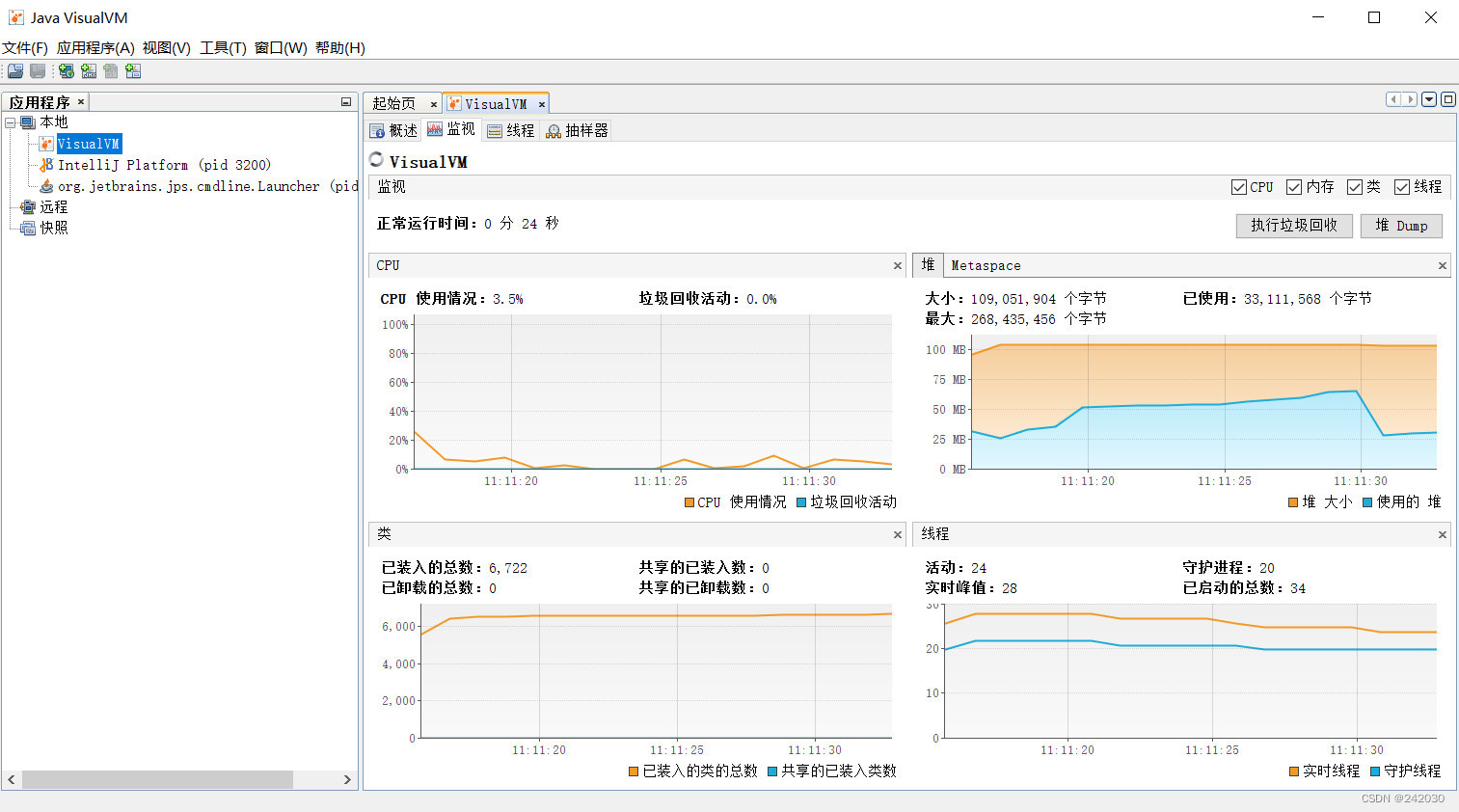This screenshot has height=812, width=1459.
Task: Select the 本地 node in applications tree
Action: click(x=53, y=122)
